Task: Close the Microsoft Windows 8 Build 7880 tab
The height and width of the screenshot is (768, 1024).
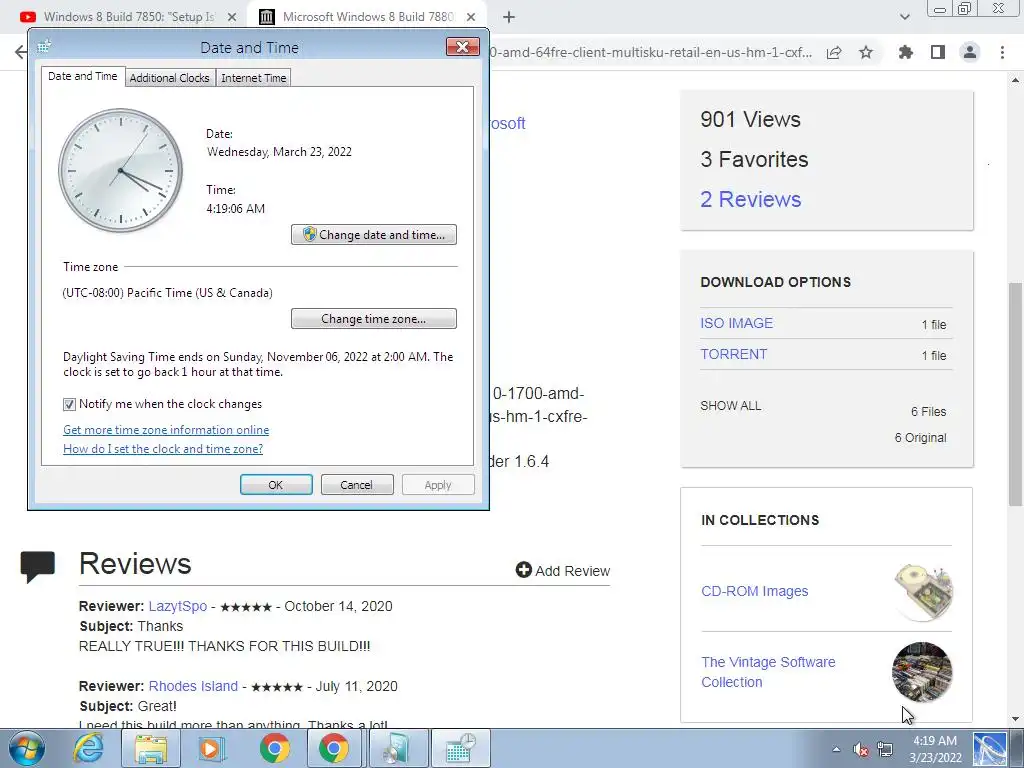Action: point(471,17)
